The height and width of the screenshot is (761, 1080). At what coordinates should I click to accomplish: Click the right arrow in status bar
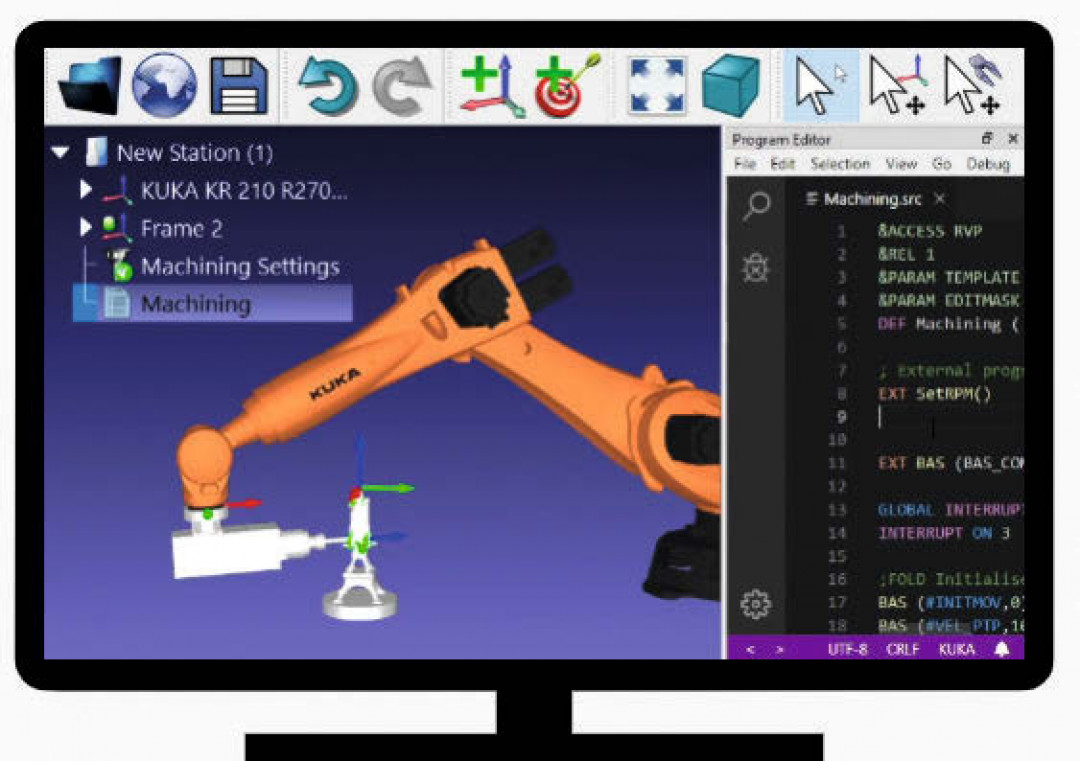pyautogui.click(x=780, y=649)
